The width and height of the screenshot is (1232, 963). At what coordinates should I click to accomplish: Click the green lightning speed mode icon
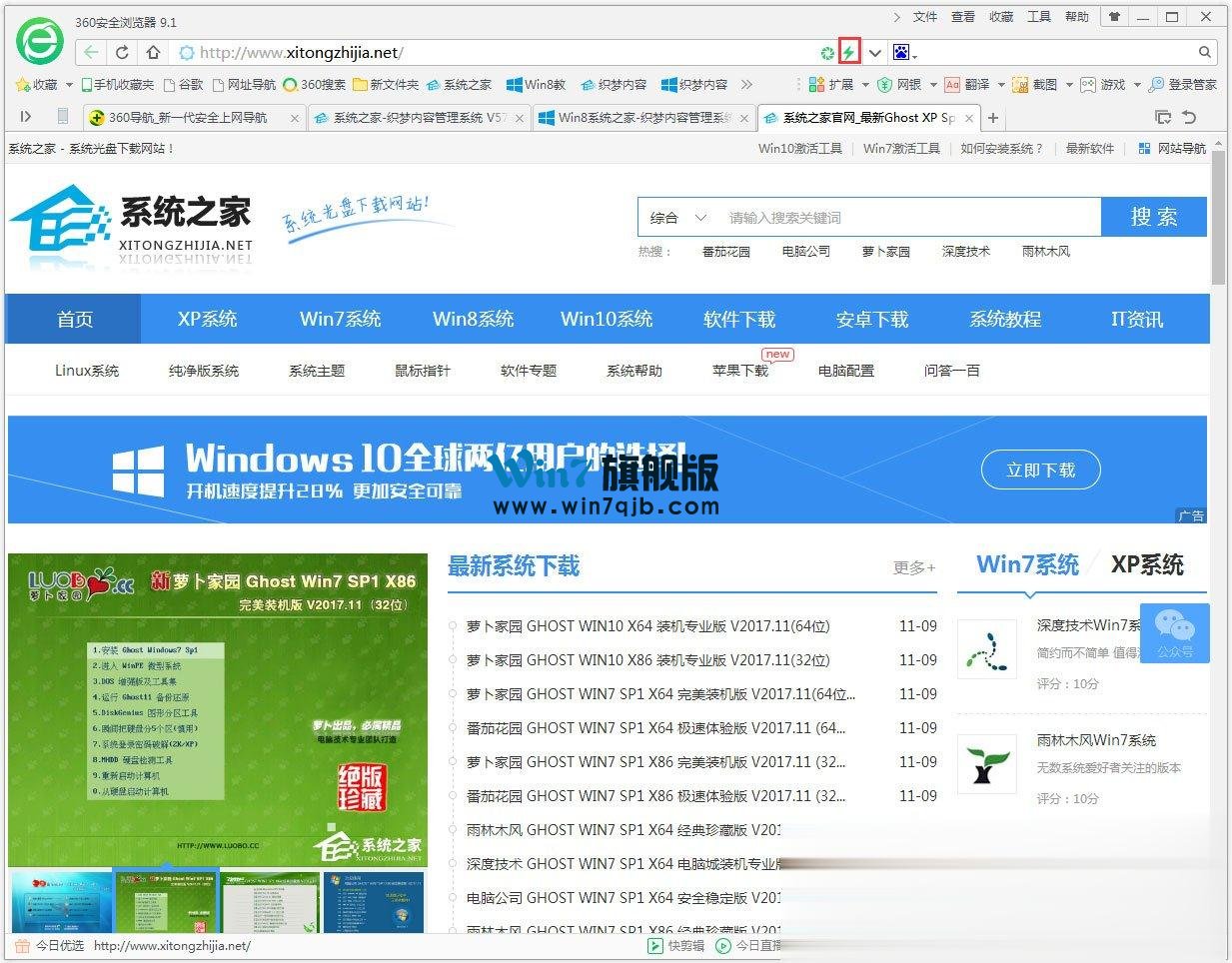(848, 52)
